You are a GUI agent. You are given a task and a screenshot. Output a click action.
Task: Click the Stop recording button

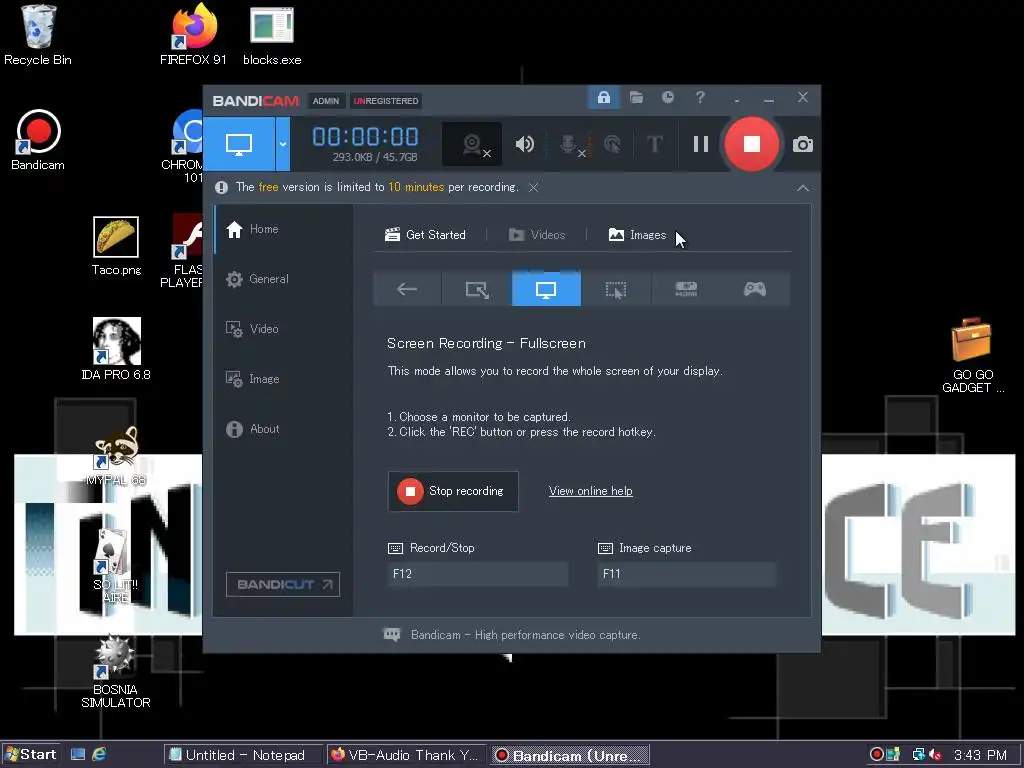pos(453,491)
